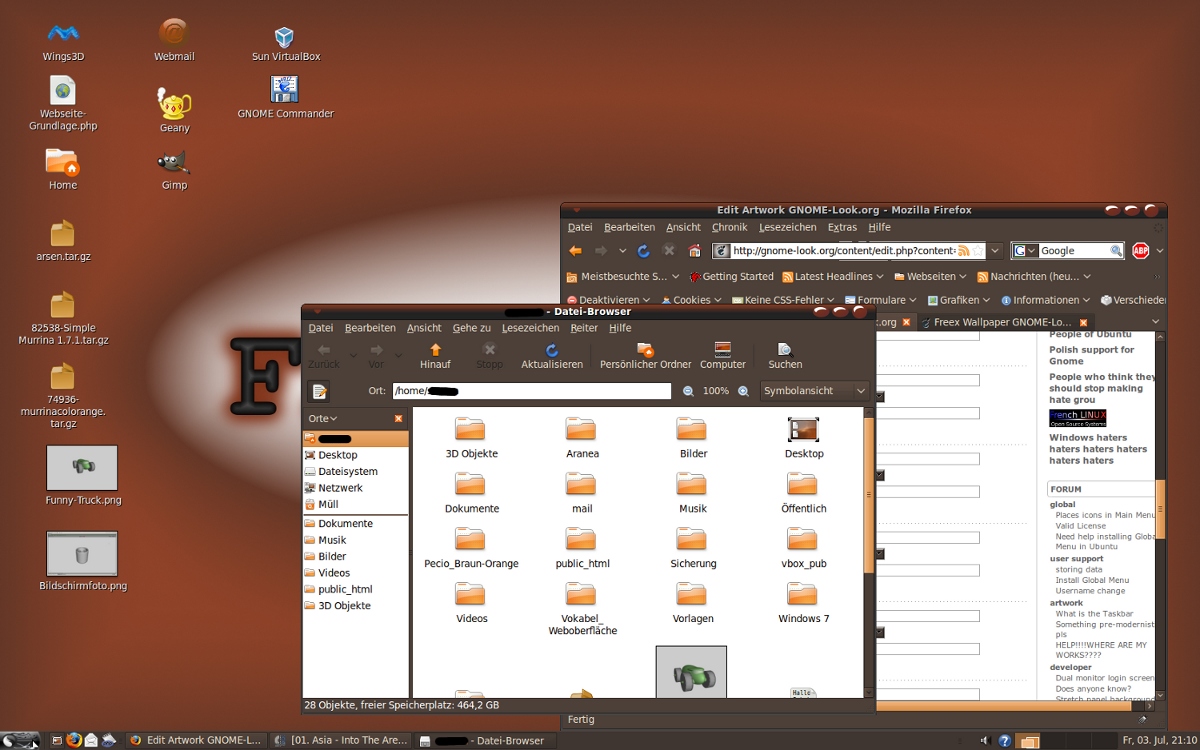Go to Persönlicher Ordner in Datei-Browser
Image resolution: width=1200 pixels, height=750 pixels.
[x=645, y=356]
